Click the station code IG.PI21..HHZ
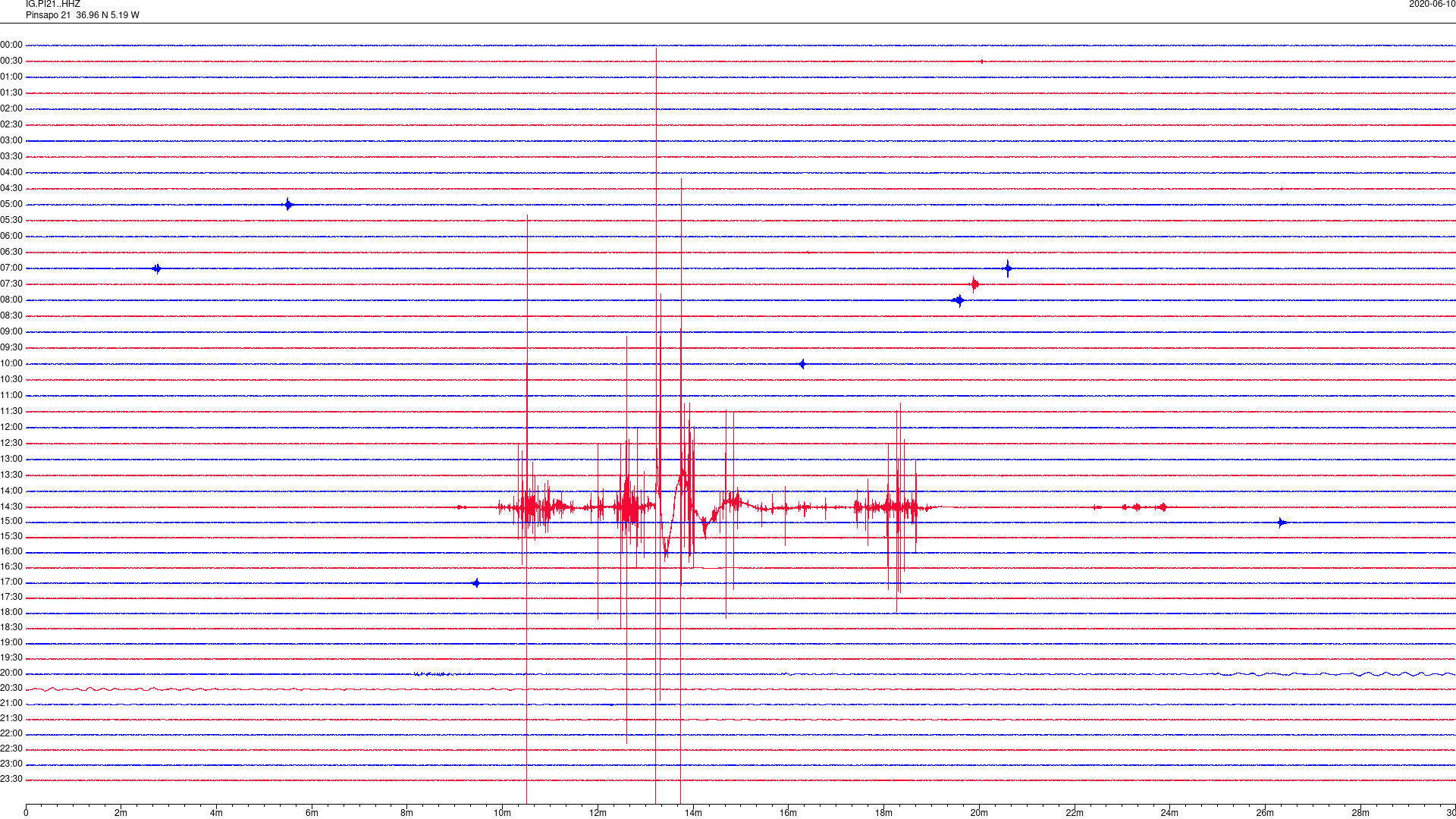 53,5
